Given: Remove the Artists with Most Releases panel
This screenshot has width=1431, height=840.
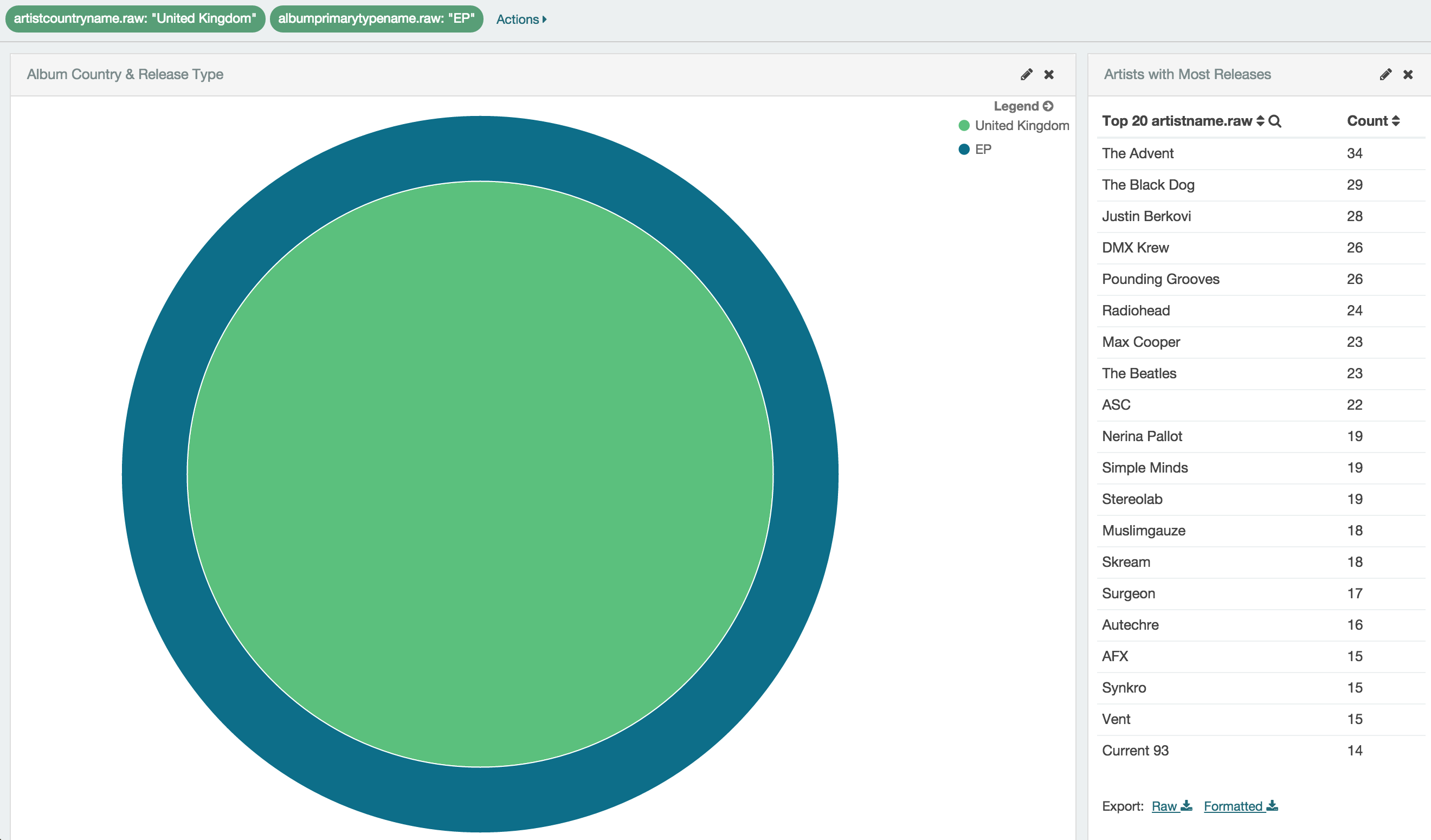Looking at the screenshot, I should pyautogui.click(x=1408, y=74).
